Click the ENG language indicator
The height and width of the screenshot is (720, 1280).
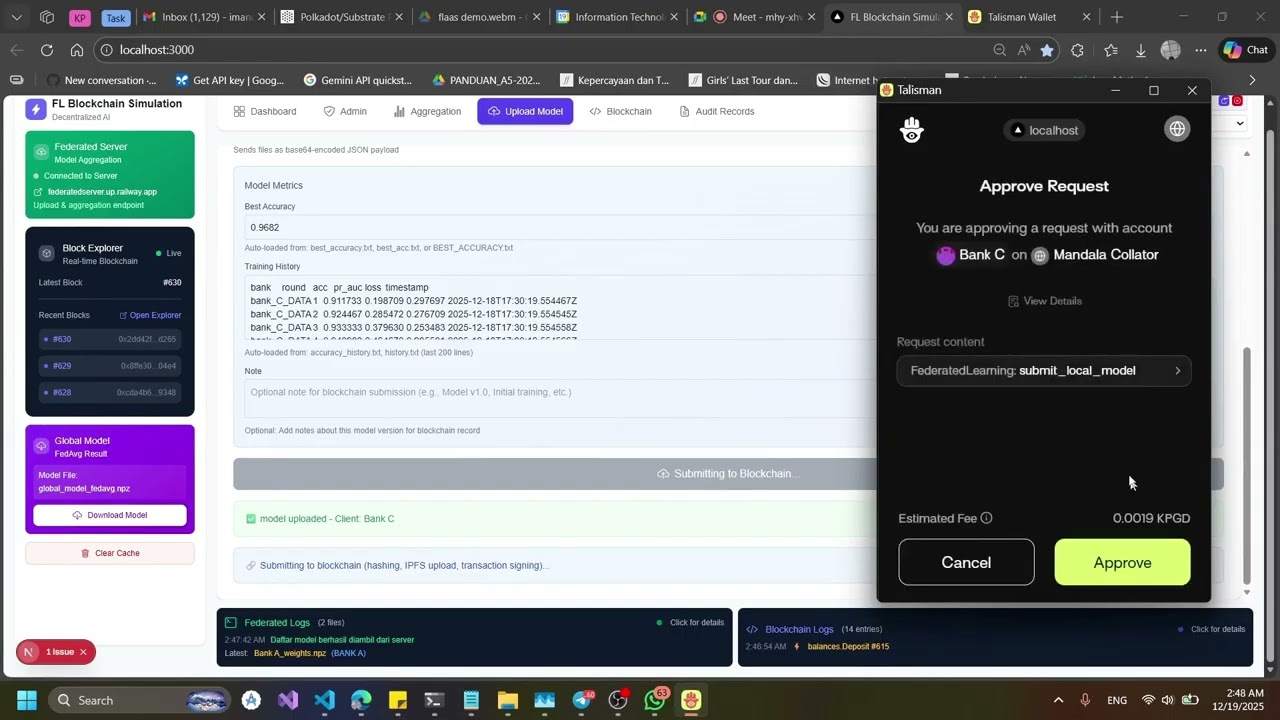(1117, 700)
